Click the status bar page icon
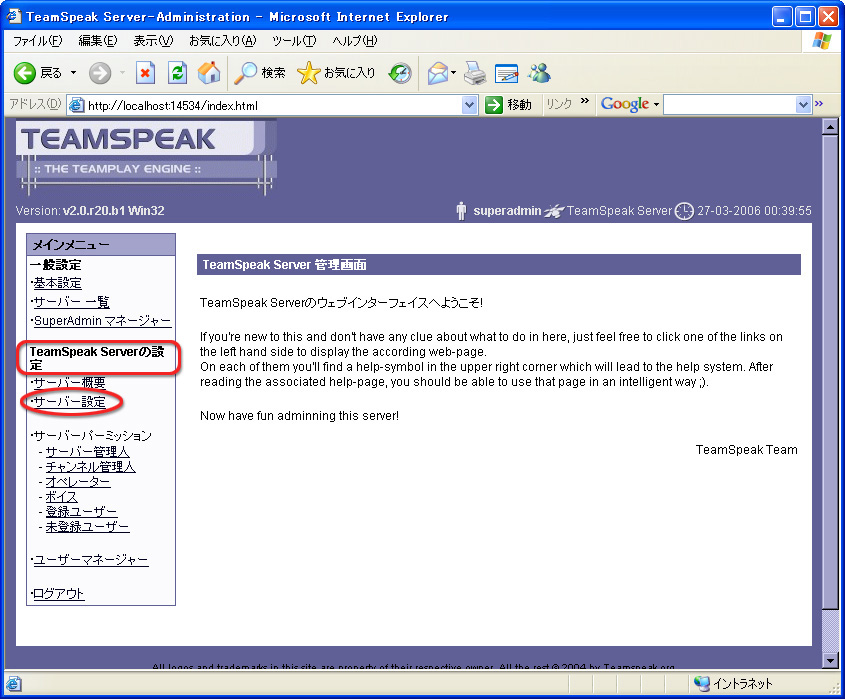 click(x=14, y=684)
